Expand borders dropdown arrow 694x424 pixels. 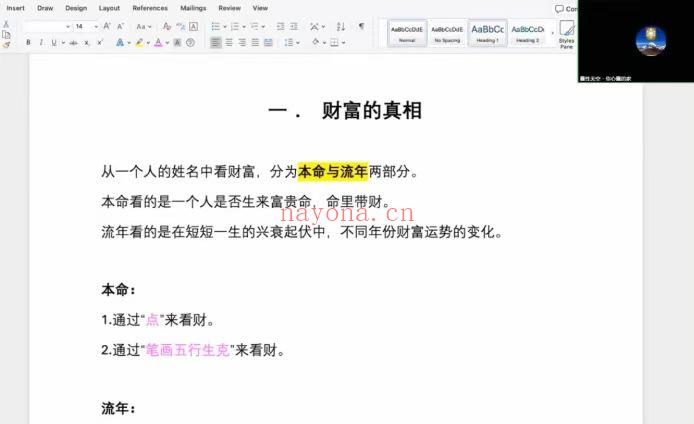[343, 43]
